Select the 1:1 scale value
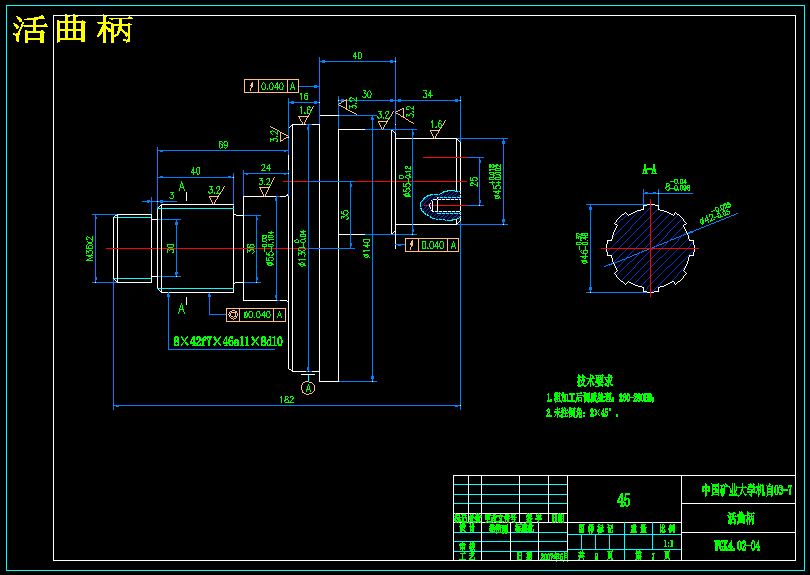The height and width of the screenshot is (575, 810). pos(668,544)
